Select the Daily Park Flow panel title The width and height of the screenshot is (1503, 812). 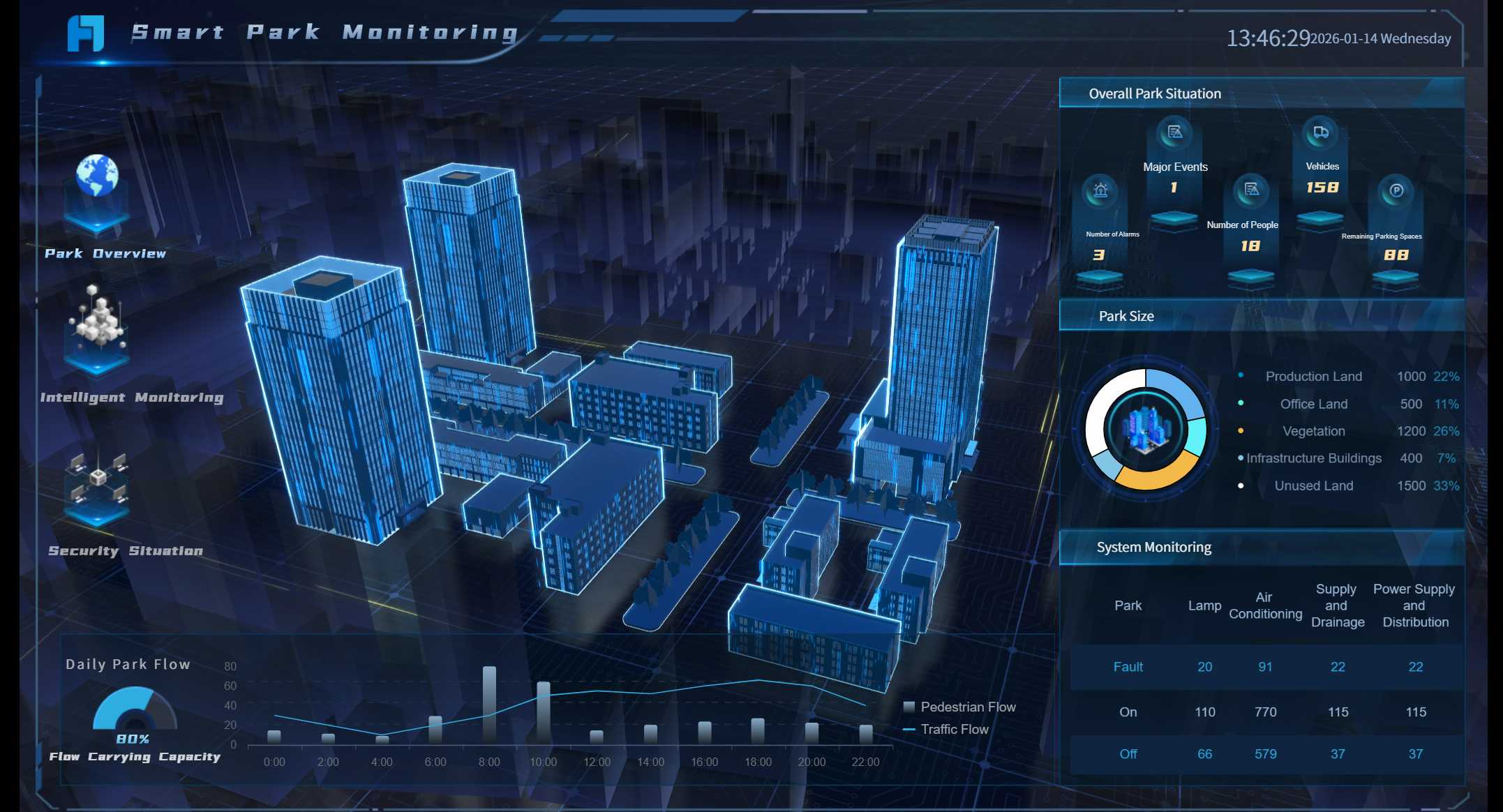point(130,664)
